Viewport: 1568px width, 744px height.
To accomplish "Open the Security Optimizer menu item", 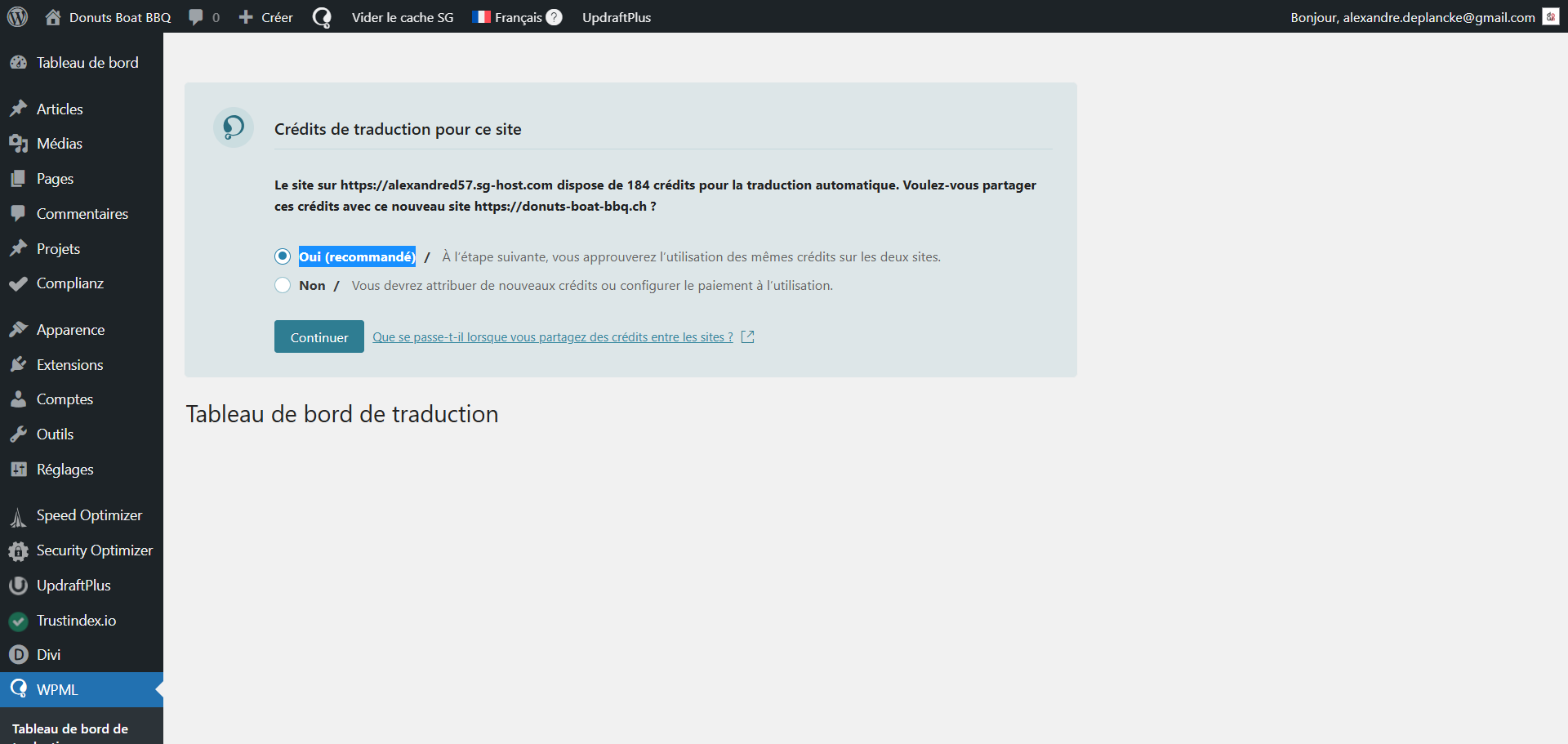I will (x=82, y=550).
